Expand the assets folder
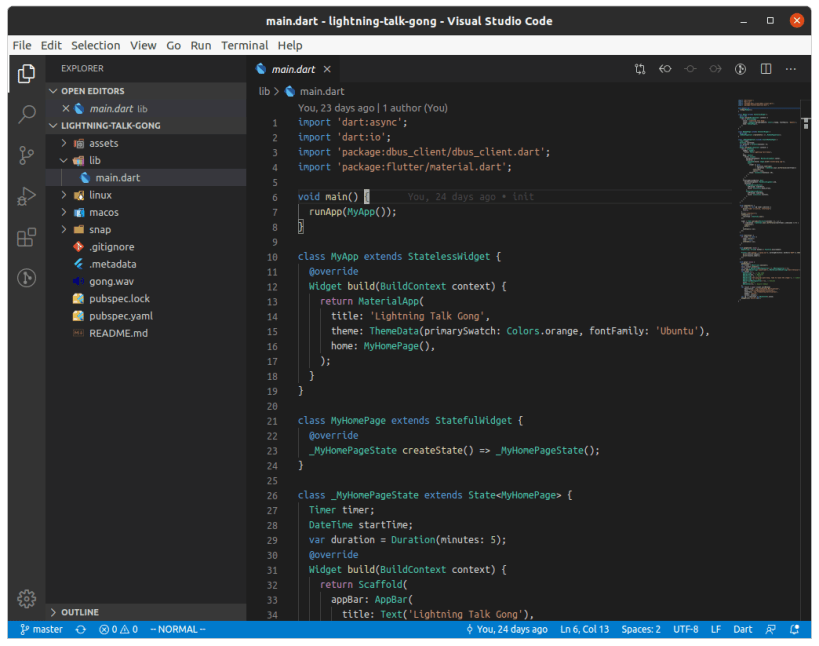 tap(103, 143)
